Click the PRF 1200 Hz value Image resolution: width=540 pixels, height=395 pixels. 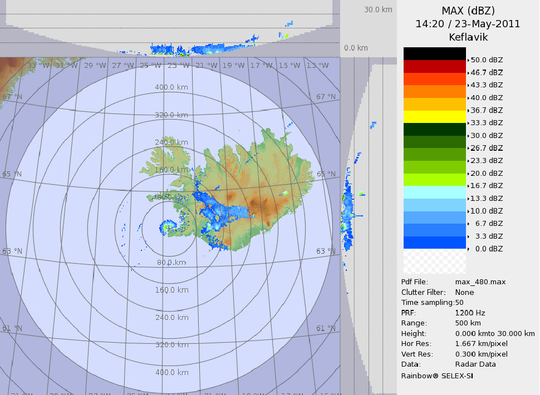[470, 313]
